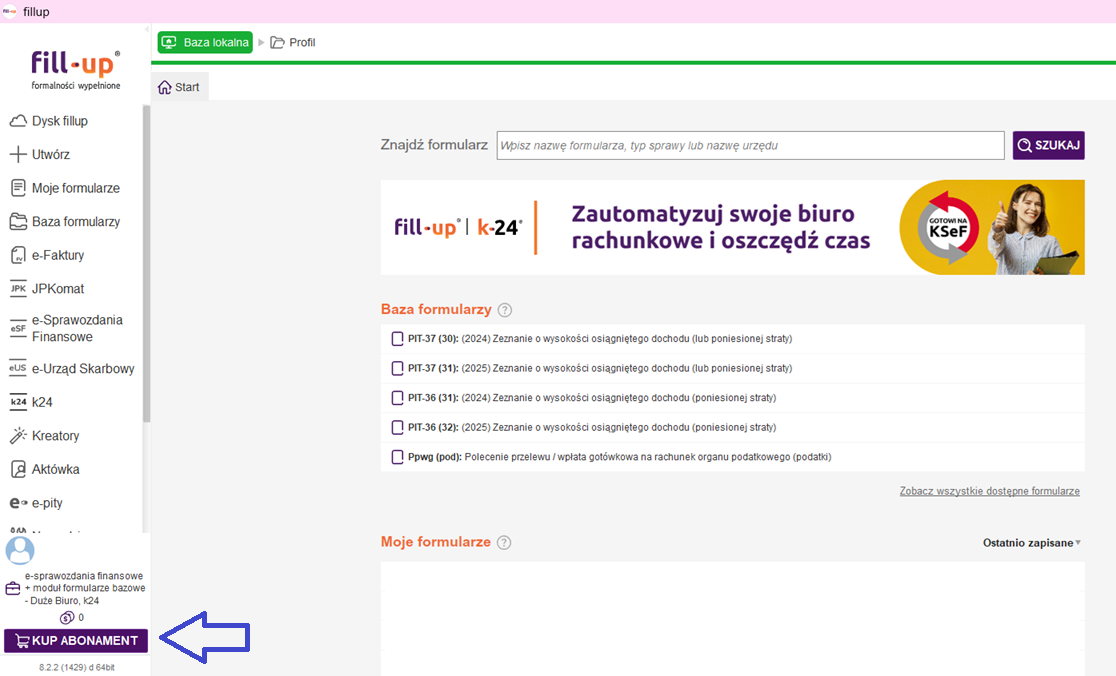Screen dimensions: 1116x676
Task: Click the Znajdź formularz search field
Action: tap(750, 145)
